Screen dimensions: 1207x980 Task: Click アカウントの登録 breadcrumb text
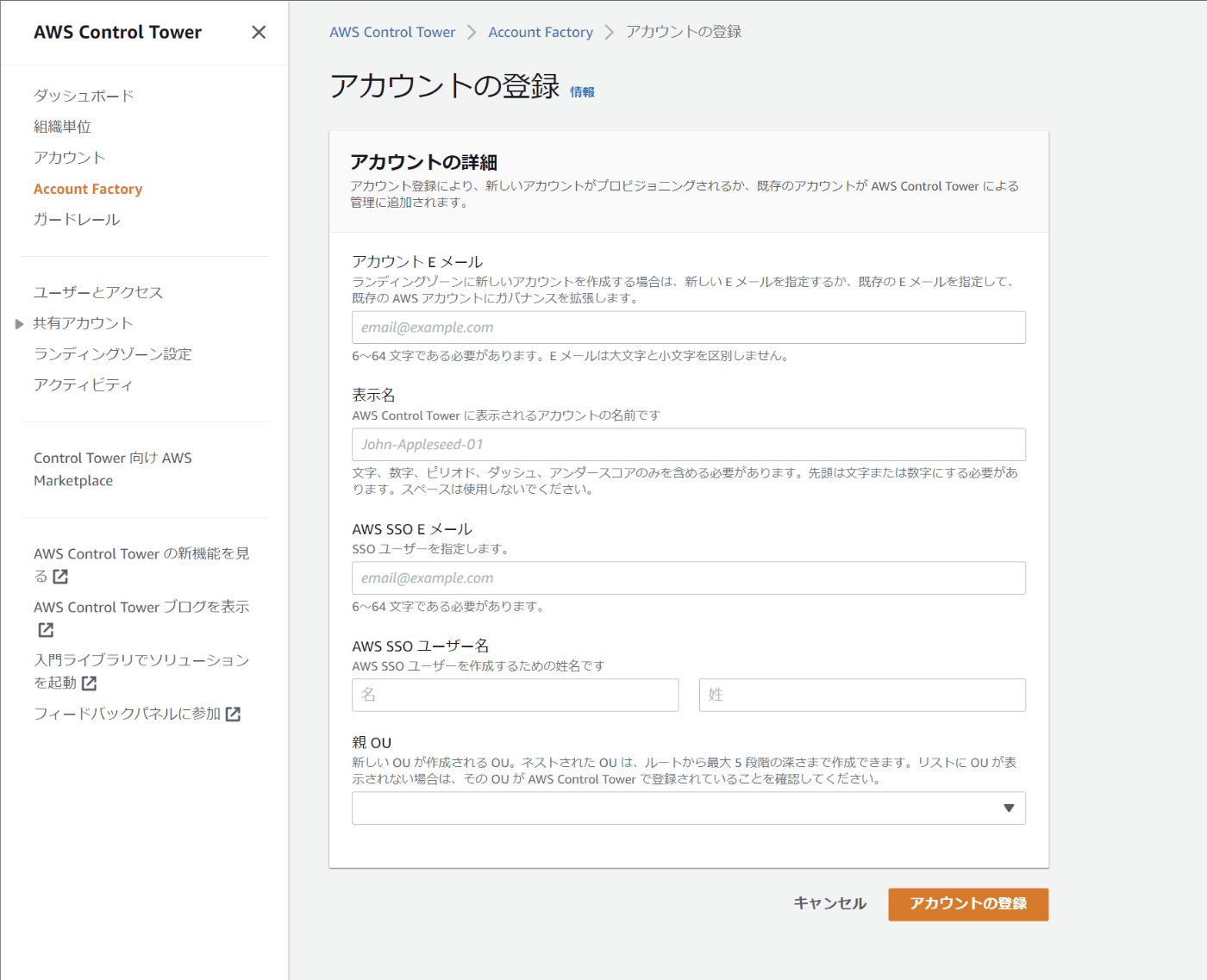tap(684, 32)
